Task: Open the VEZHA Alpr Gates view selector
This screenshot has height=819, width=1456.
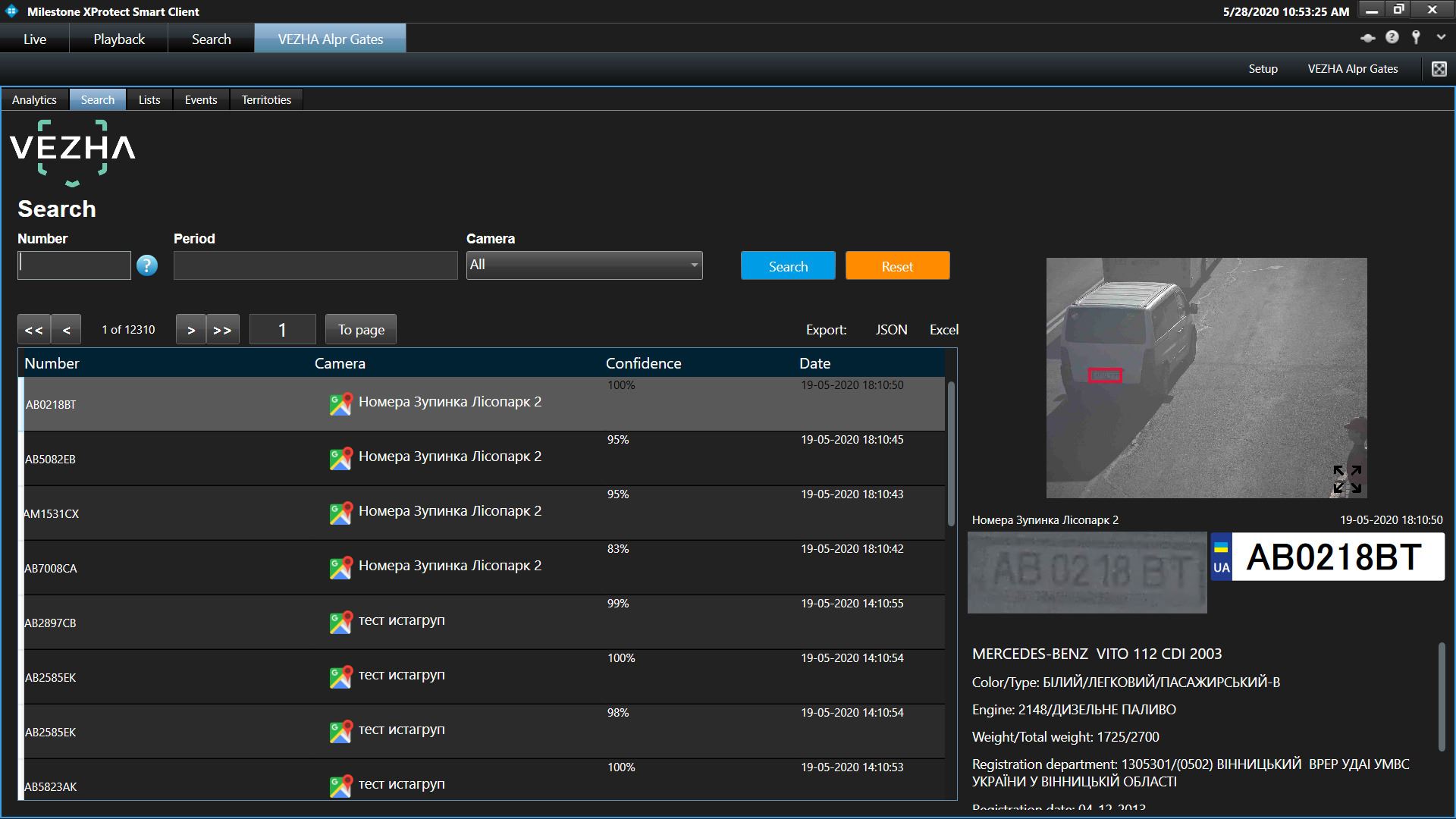Action: [x=1353, y=68]
